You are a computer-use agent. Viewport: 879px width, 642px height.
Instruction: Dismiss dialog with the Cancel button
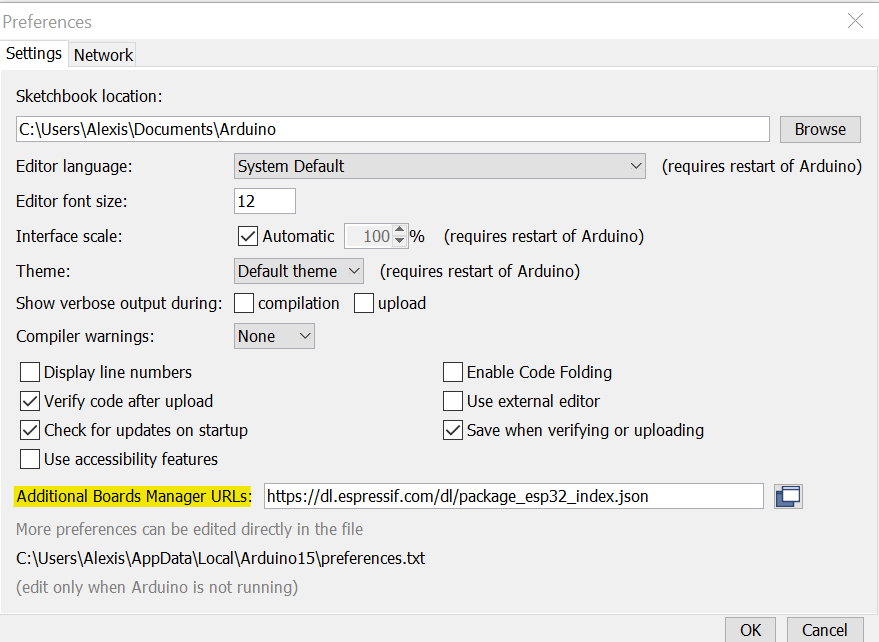click(x=824, y=630)
